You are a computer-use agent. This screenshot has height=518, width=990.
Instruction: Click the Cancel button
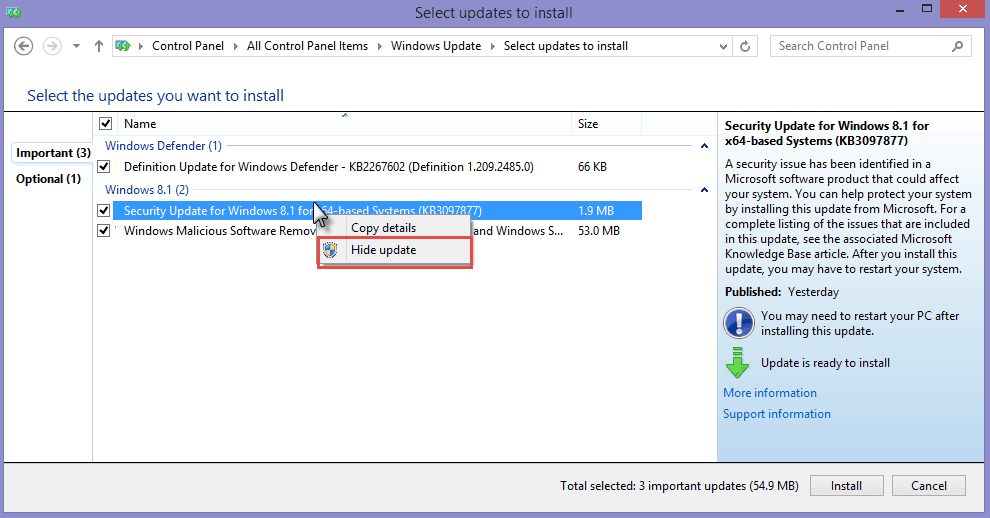click(929, 486)
